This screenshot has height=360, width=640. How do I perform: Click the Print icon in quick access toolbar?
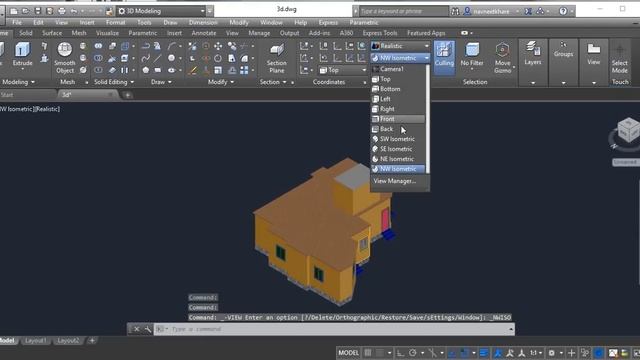(x=62, y=11)
